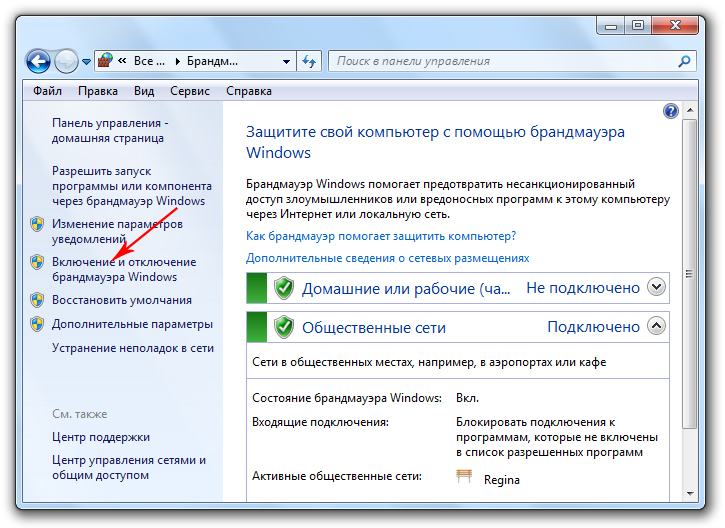Screen dimensions: 725x528
Task: Open 'Центр поддержки' link
Action: [x=101, y=437]
